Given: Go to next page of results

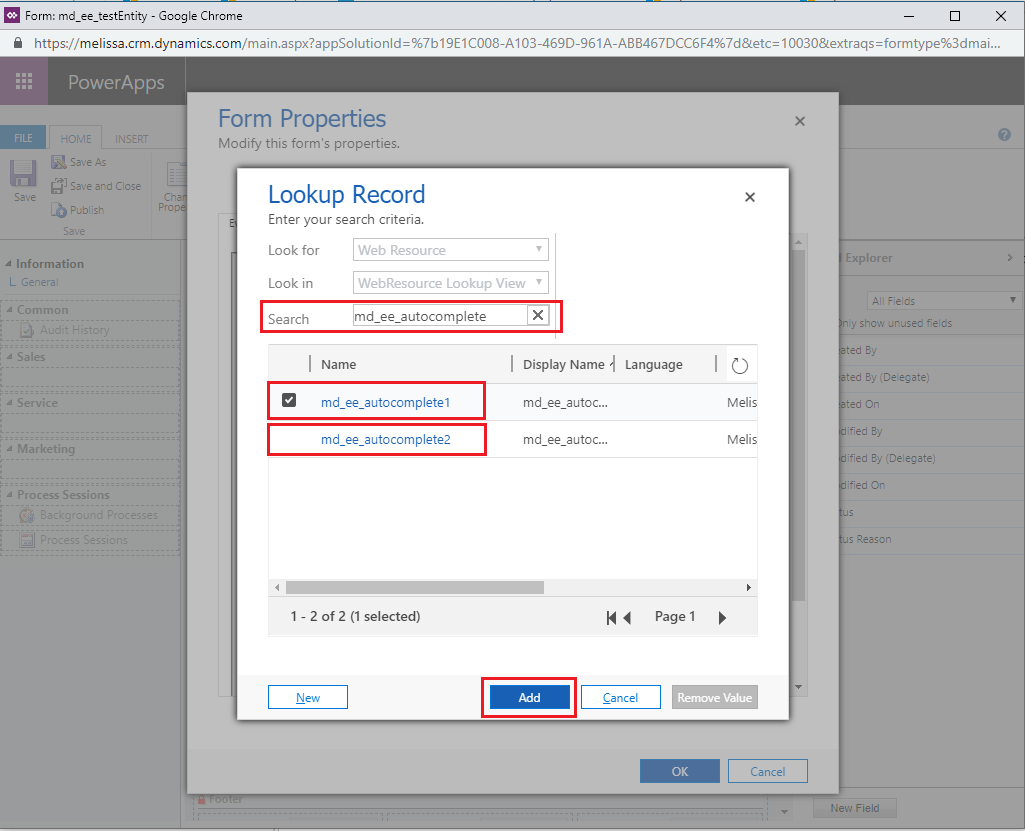Looking at the screenshot, I should 722,618.
